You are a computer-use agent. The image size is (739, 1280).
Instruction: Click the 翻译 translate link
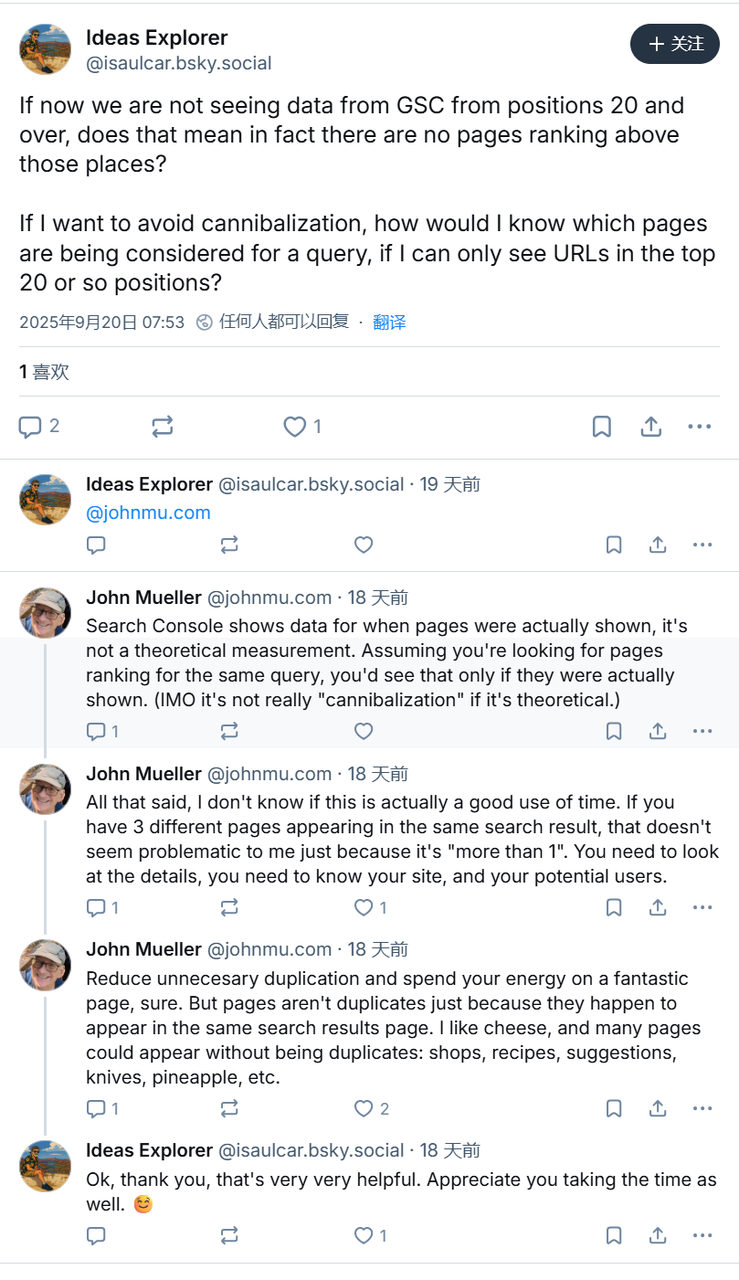click(389, 322)
